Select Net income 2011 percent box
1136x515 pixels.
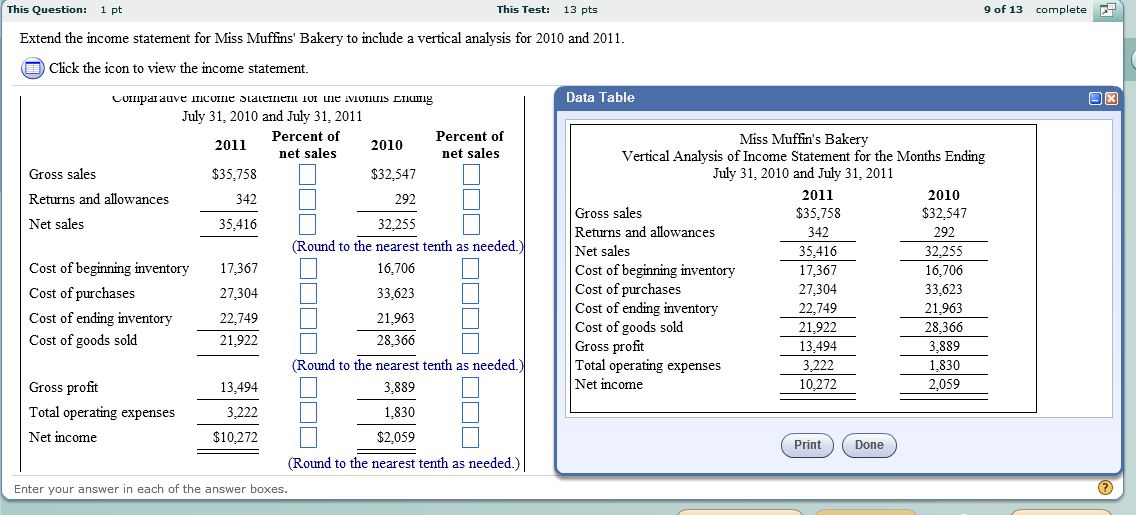click(308, 437)
